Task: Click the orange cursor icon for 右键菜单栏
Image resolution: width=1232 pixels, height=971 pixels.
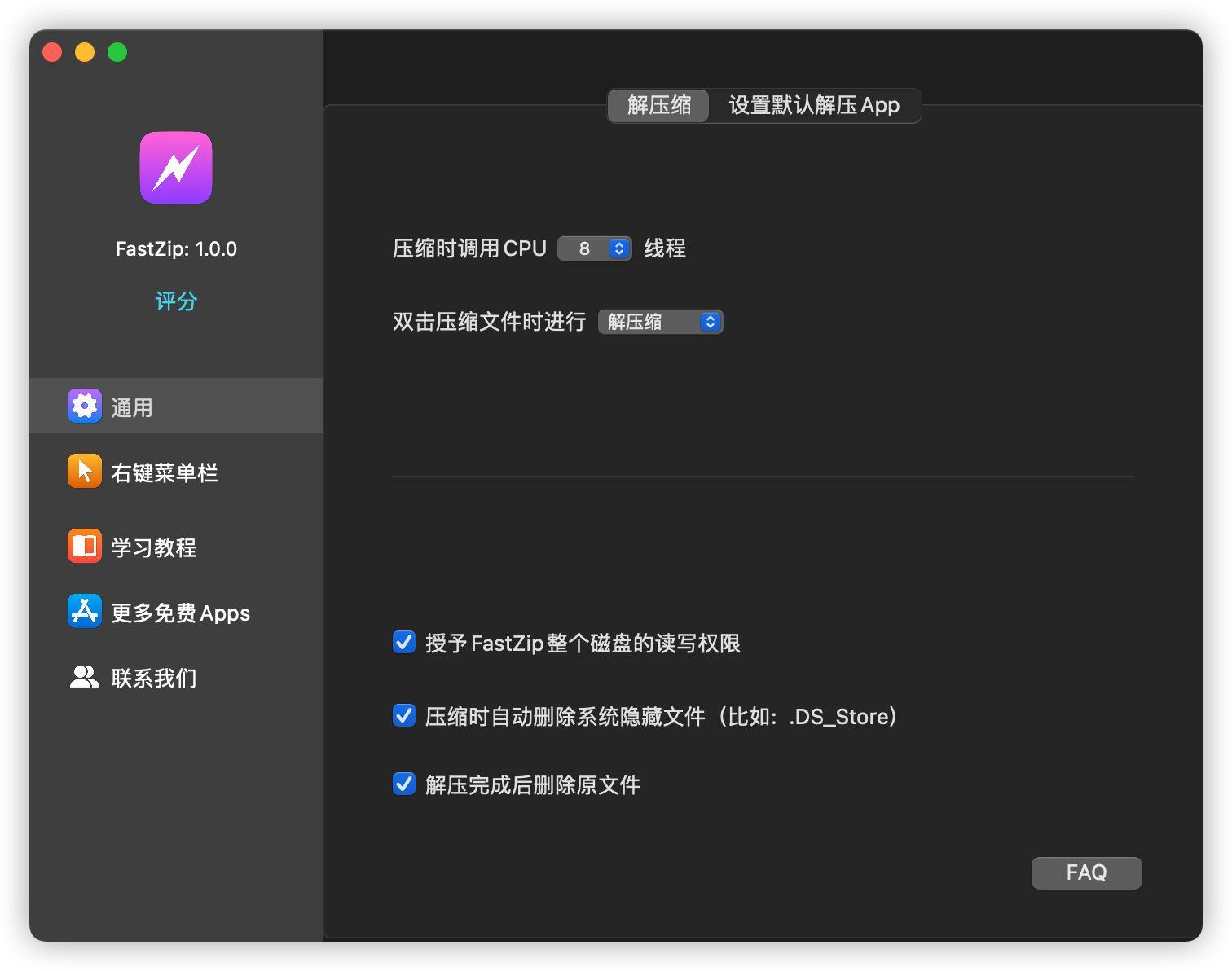Action: (84, 471)
